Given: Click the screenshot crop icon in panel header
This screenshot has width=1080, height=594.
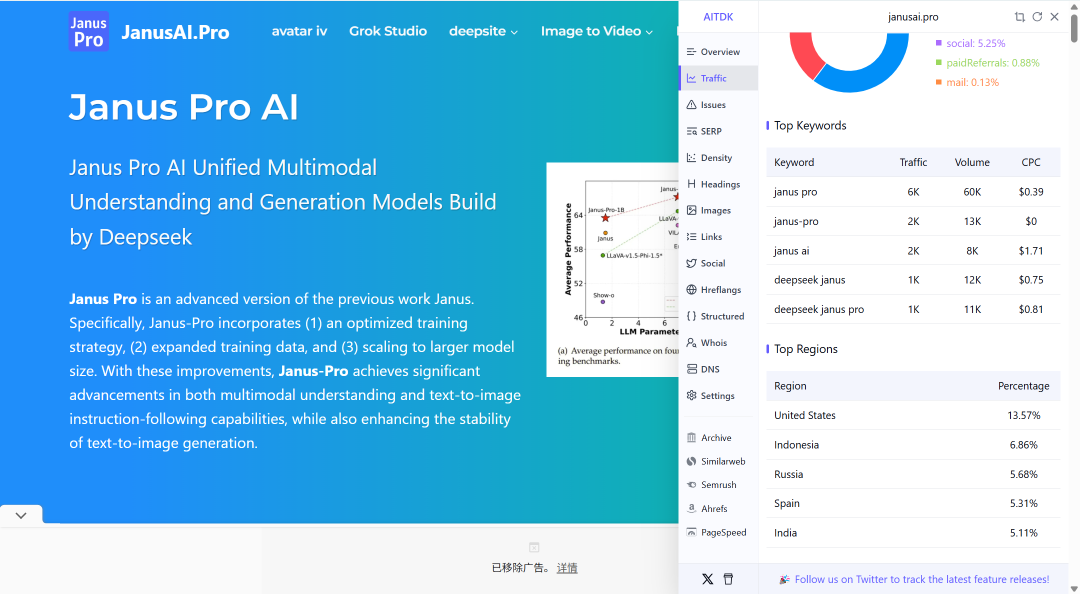Looking at the screenshot, I should coord(1019,17).
